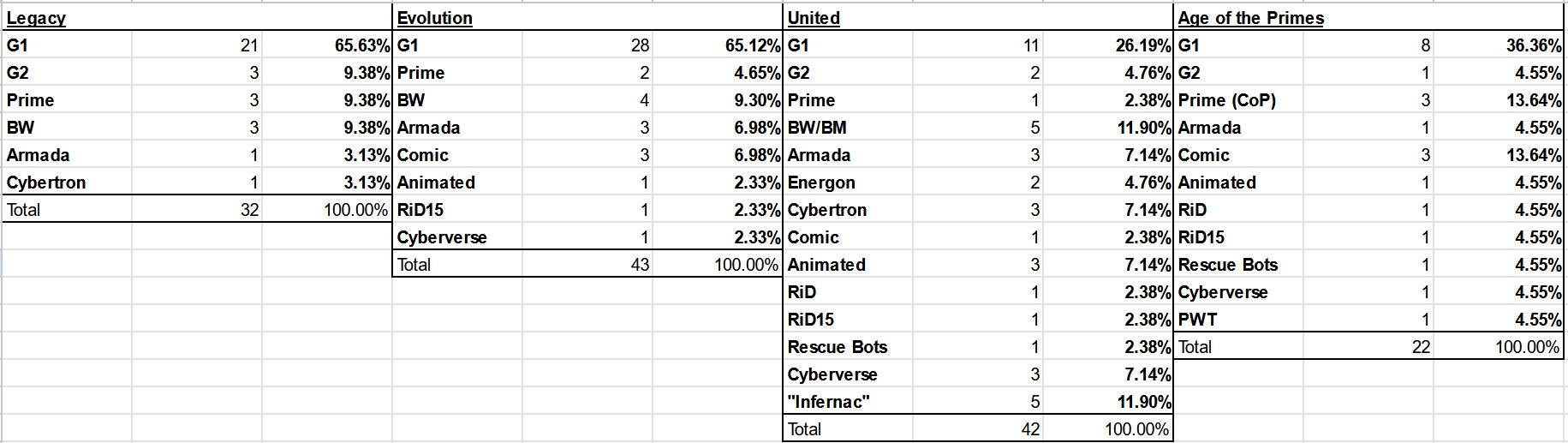Select the Legacy total count cell 32

tap(249, 210)
